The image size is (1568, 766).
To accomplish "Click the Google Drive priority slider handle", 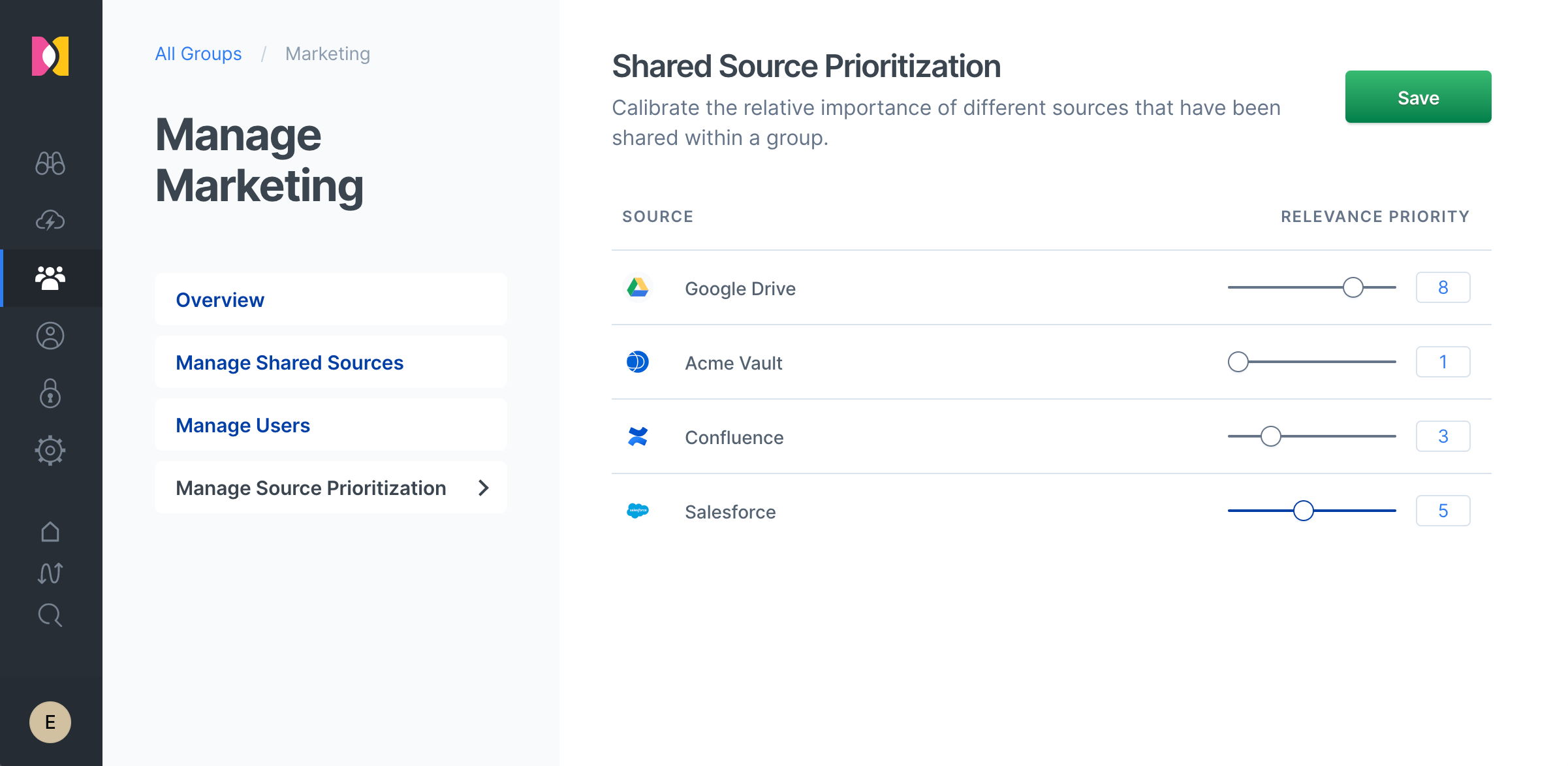I will [1353, 287].
